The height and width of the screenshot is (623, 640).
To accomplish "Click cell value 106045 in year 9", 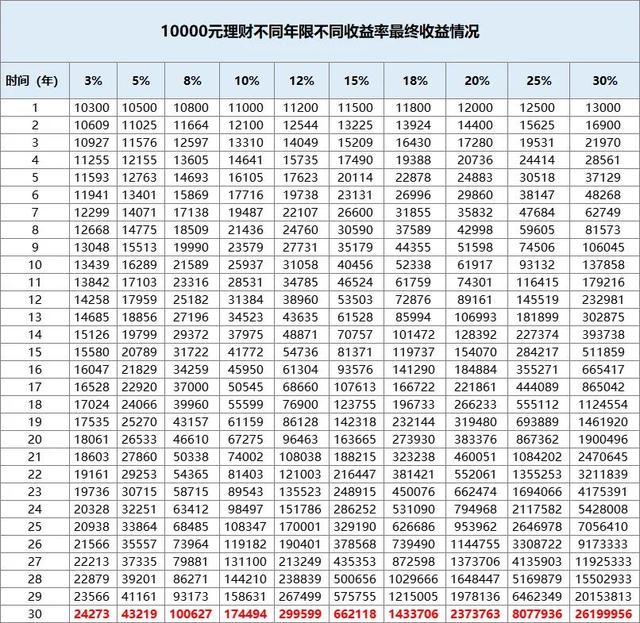I will tap(603, 247).
